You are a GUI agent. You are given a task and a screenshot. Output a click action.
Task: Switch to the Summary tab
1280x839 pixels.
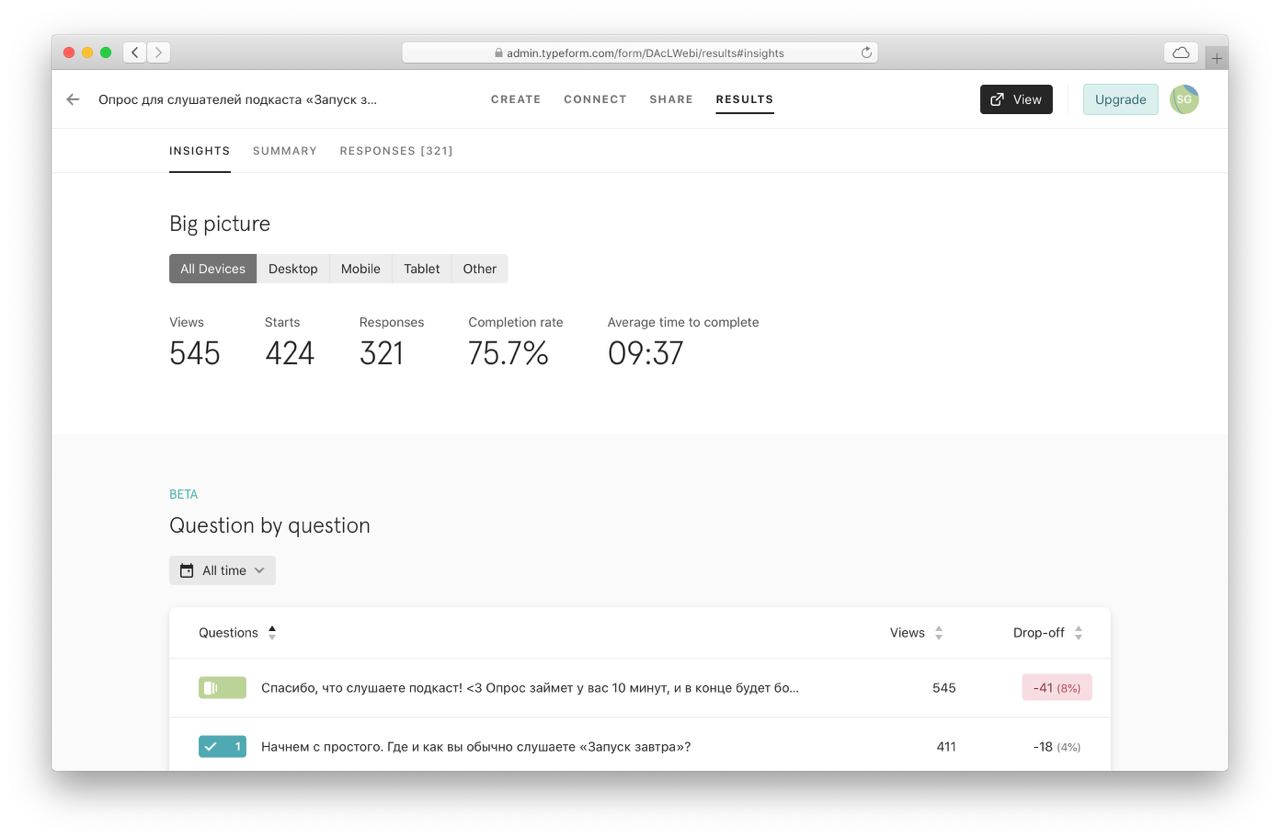point(285,151)
